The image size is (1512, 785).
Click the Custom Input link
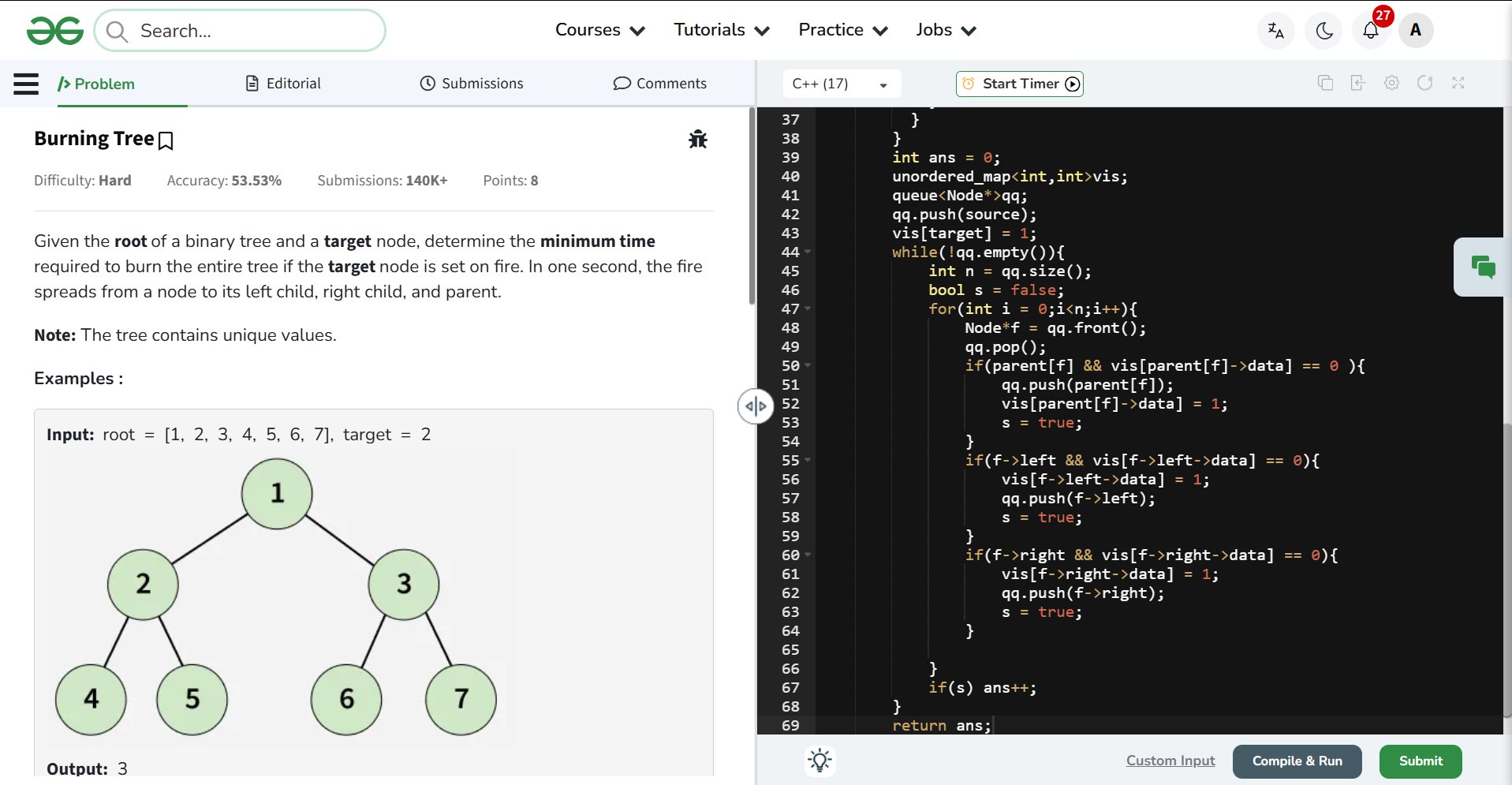(1170, 761)
